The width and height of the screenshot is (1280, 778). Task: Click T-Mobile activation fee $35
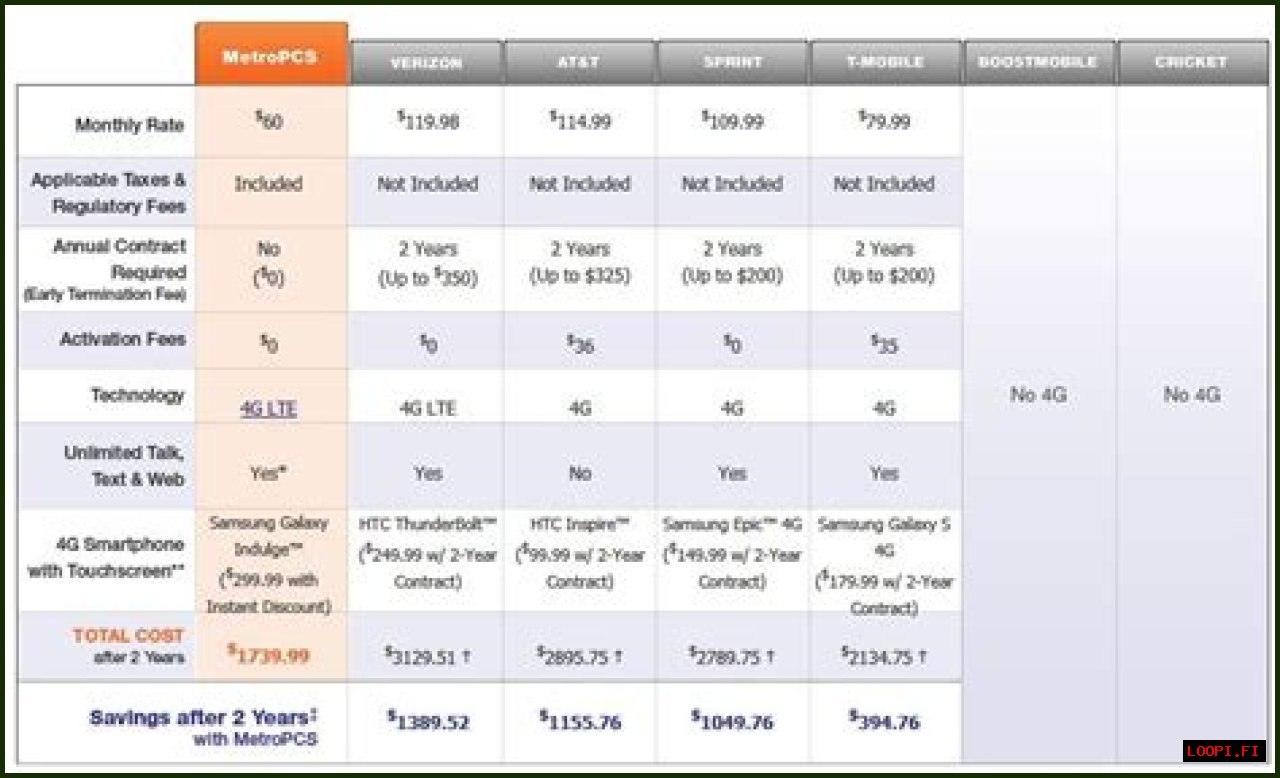click(884, 345)
